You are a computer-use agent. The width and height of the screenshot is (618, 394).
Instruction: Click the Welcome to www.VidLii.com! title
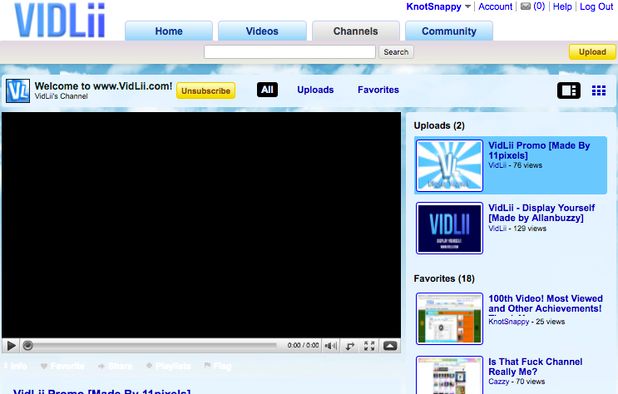point(103,86)
